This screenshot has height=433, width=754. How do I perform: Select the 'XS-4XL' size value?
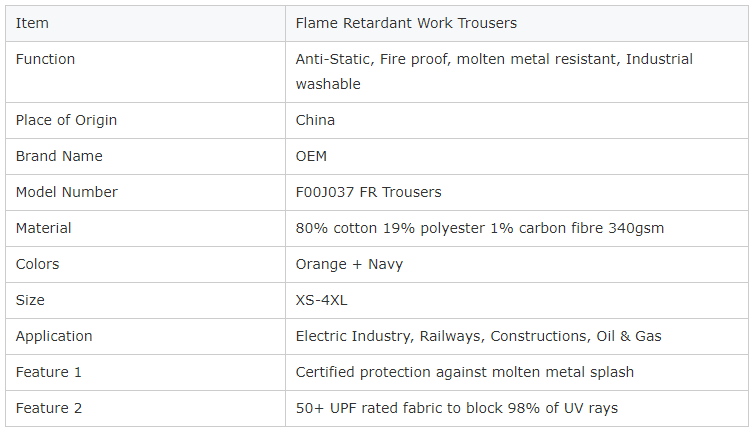321,300
